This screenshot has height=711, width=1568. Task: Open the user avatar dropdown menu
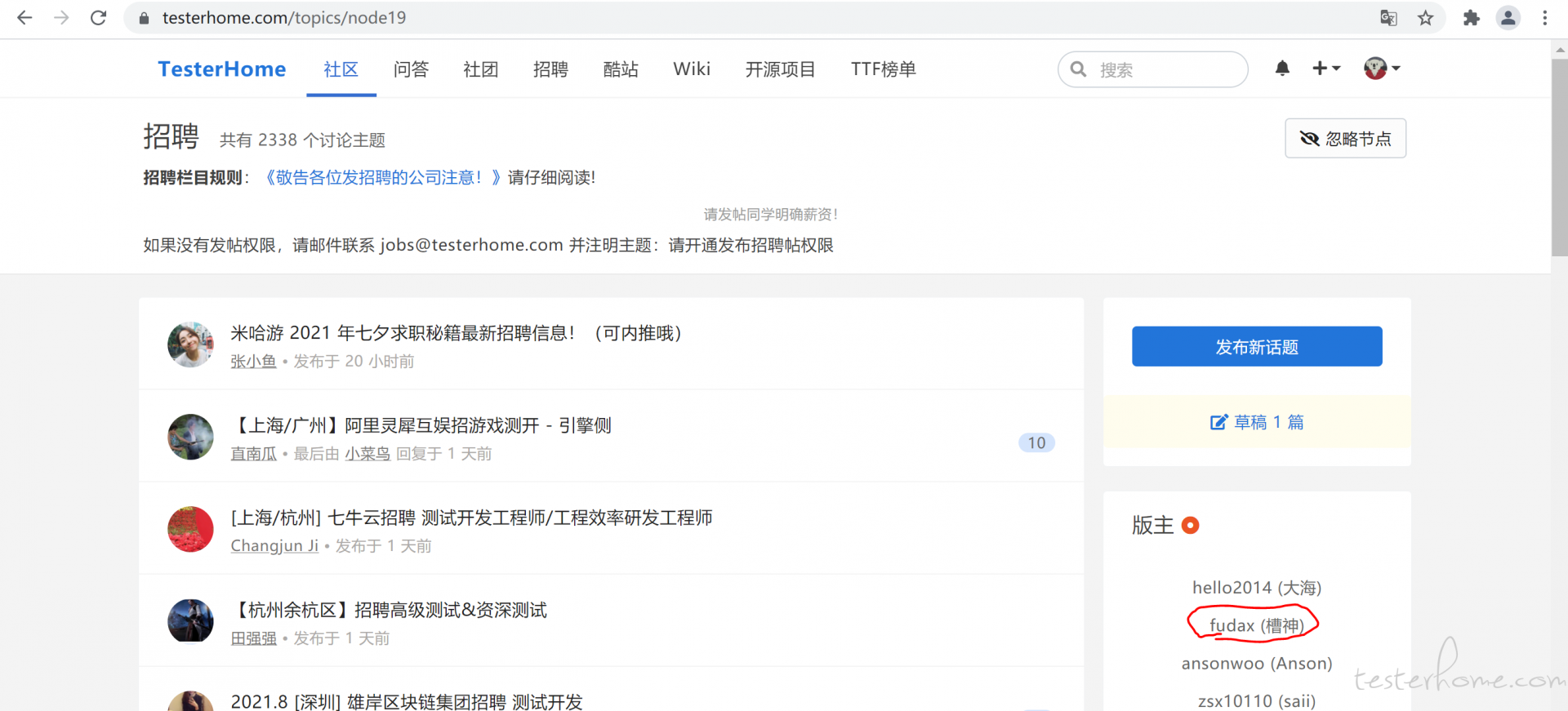pos(1382,69)
